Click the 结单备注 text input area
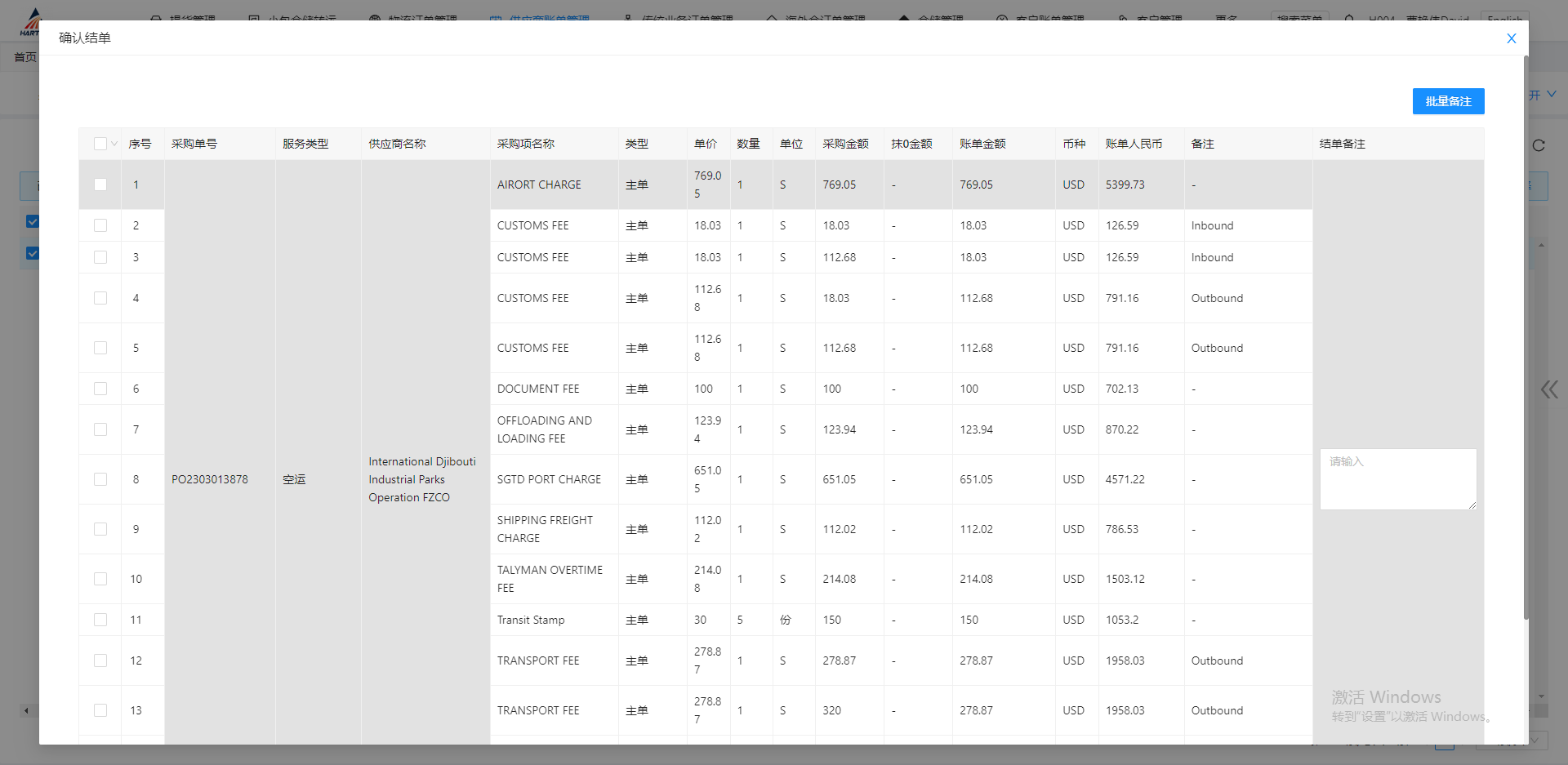 pos(1397,479)
